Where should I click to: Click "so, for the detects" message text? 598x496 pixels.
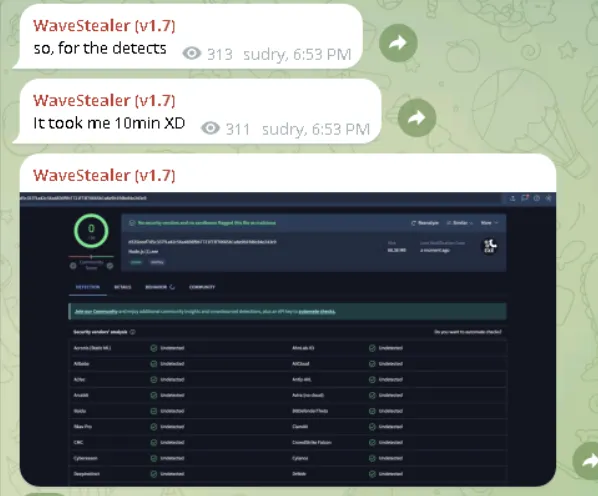[x=100, y=48]
